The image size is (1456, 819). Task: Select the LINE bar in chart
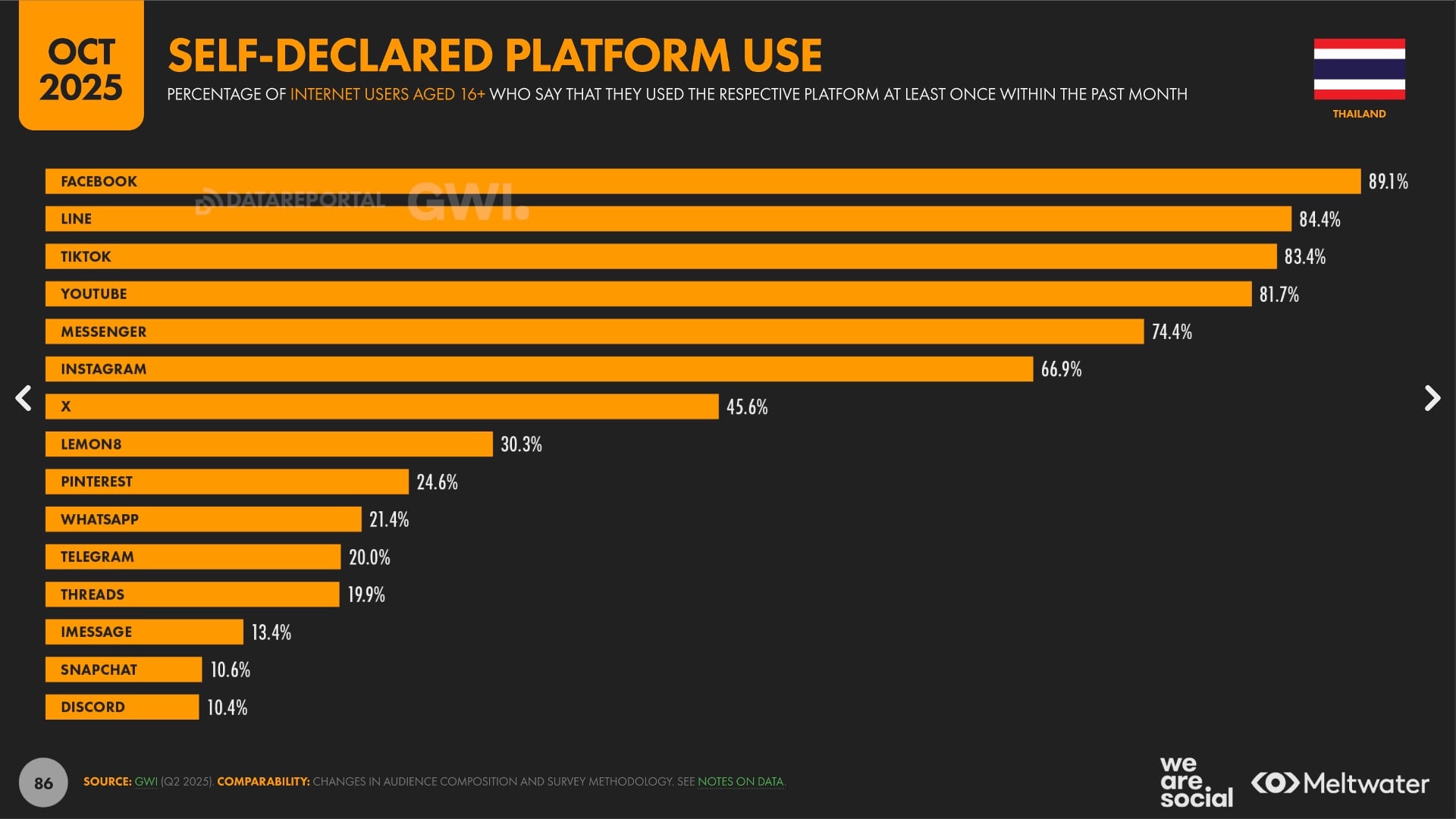coord(667,219)
